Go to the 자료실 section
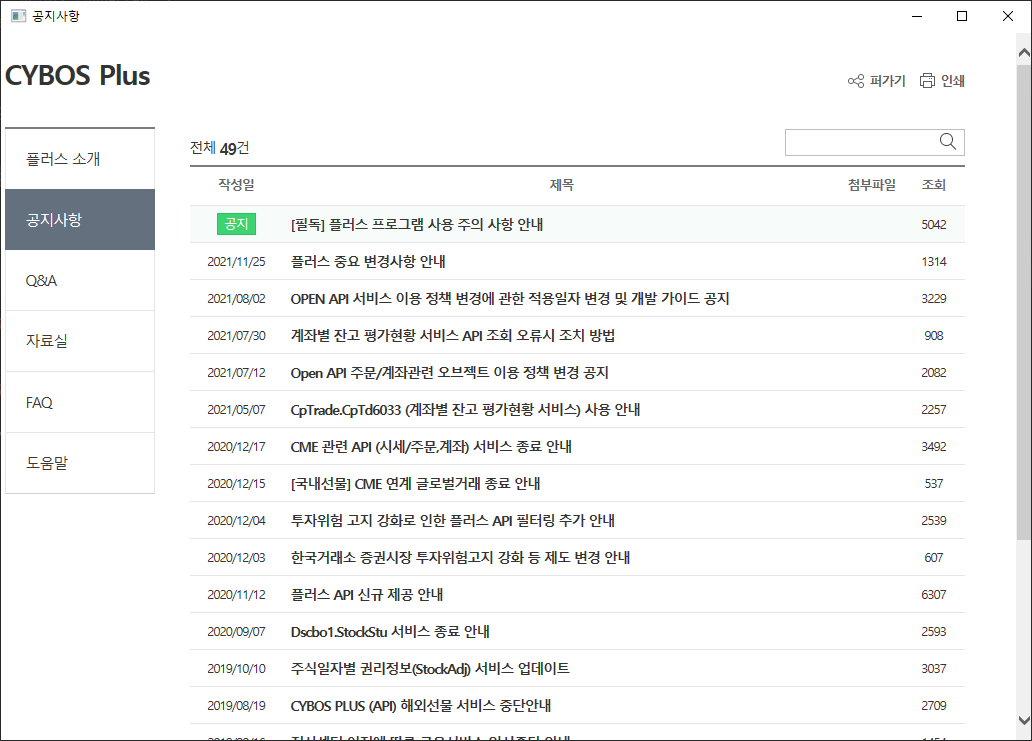The image size is (1032, 741). (x=80, y=341)
